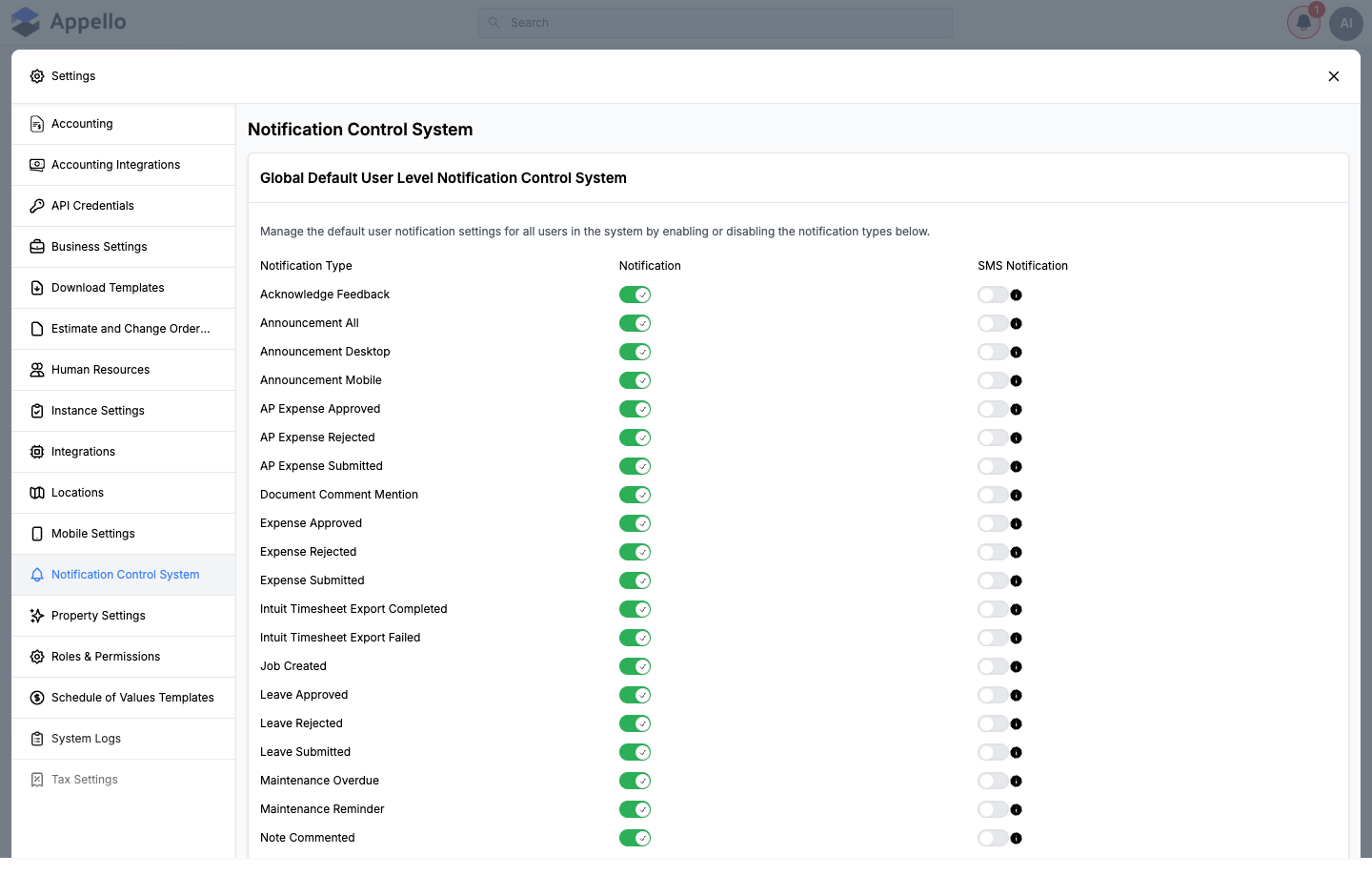Disable Acknowledge Feedback notification toggle
Viewport: 1372px width, 875px height.
coord(635,295)
